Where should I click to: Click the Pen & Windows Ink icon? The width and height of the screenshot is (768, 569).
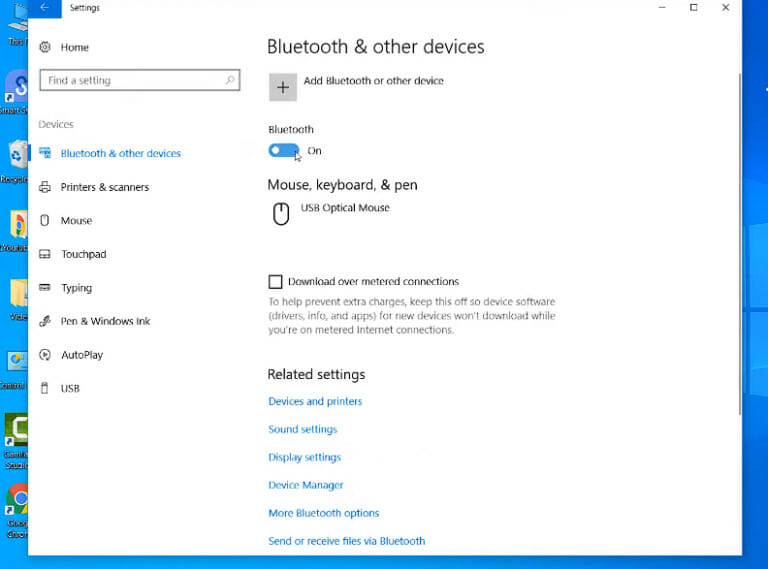45,321
